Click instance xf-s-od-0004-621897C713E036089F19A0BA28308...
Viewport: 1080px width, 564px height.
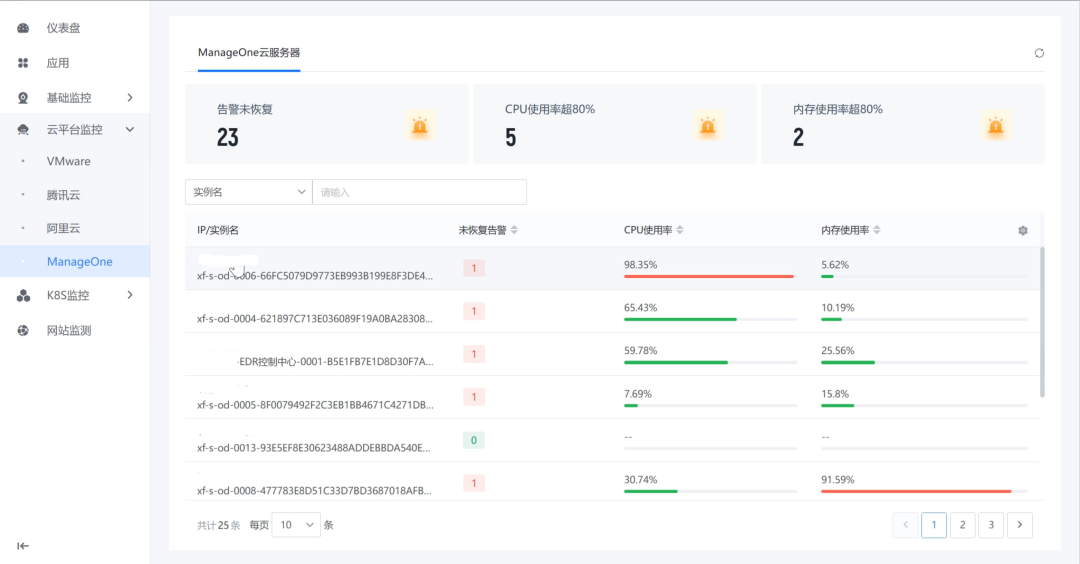315,319
